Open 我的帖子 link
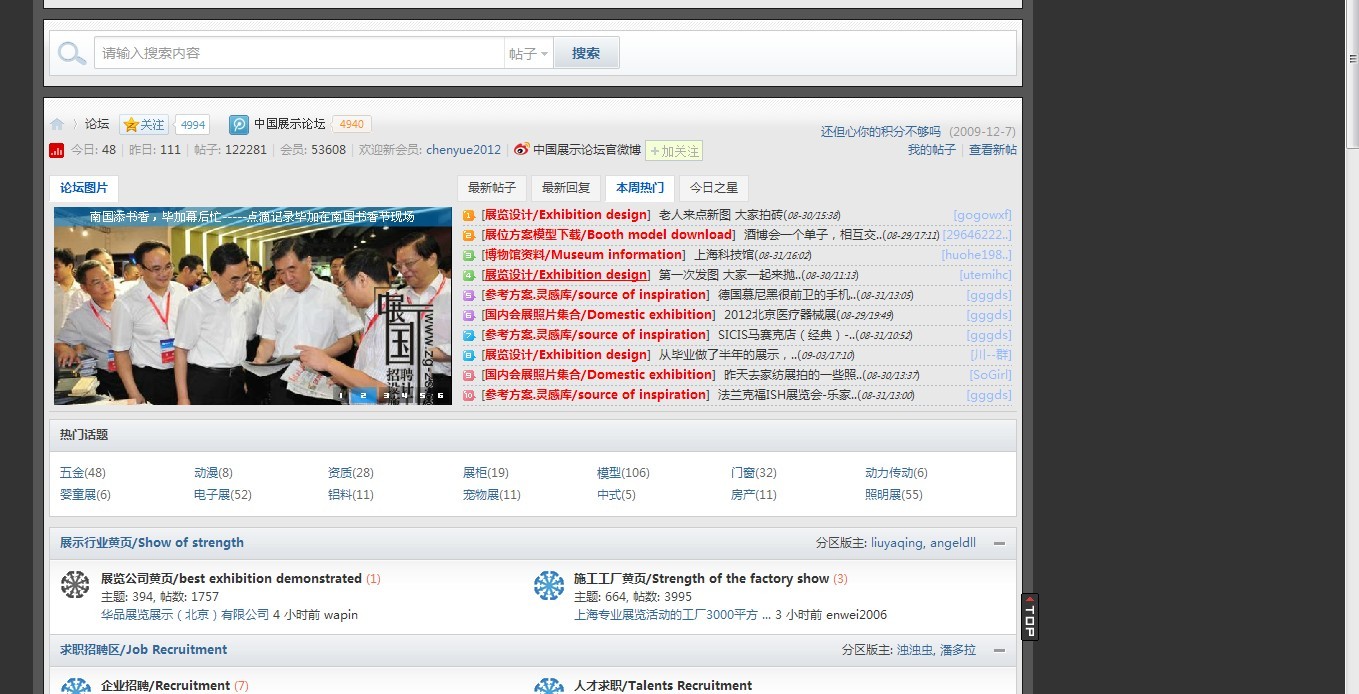 [x=932, y=150]
